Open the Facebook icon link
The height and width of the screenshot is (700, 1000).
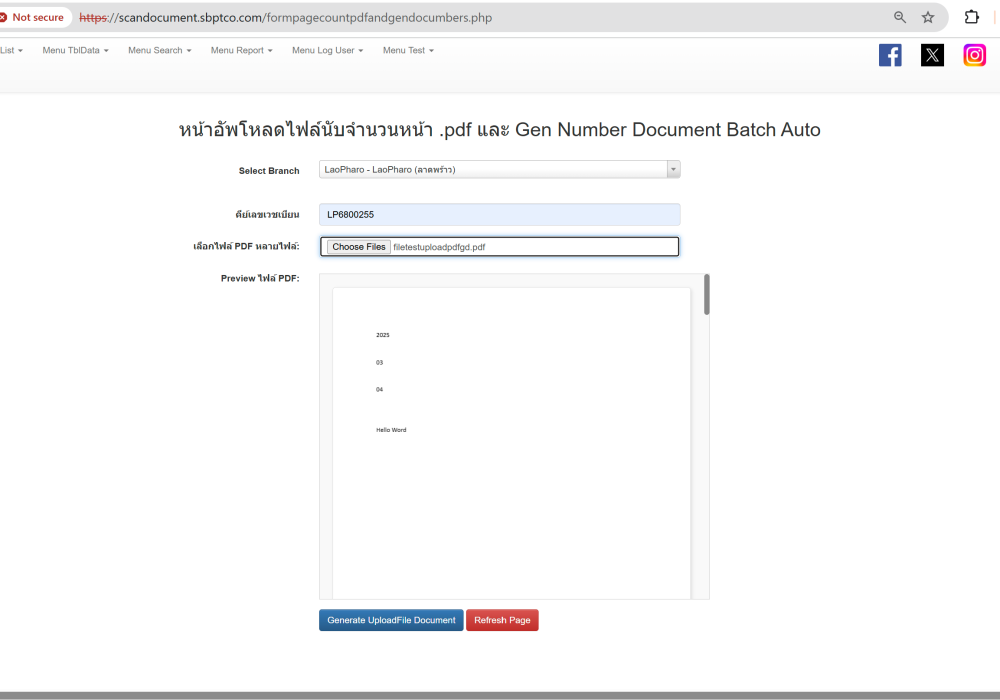click(x=890, y=55)
